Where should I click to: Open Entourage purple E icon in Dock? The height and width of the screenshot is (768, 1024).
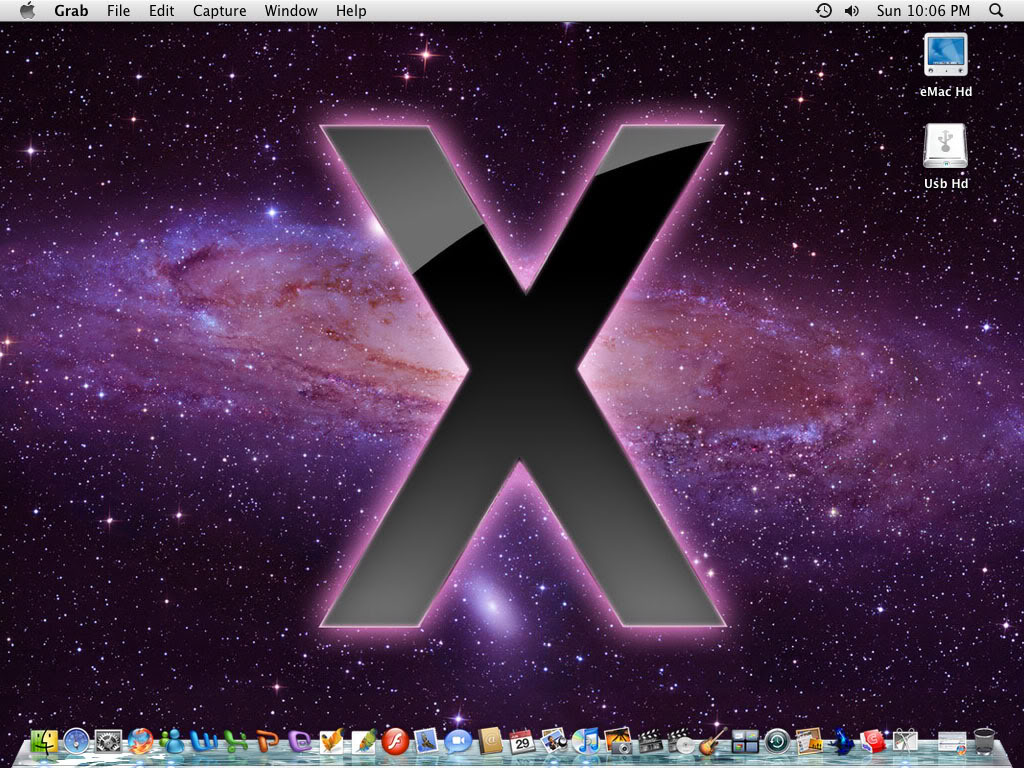coord(300,742)
